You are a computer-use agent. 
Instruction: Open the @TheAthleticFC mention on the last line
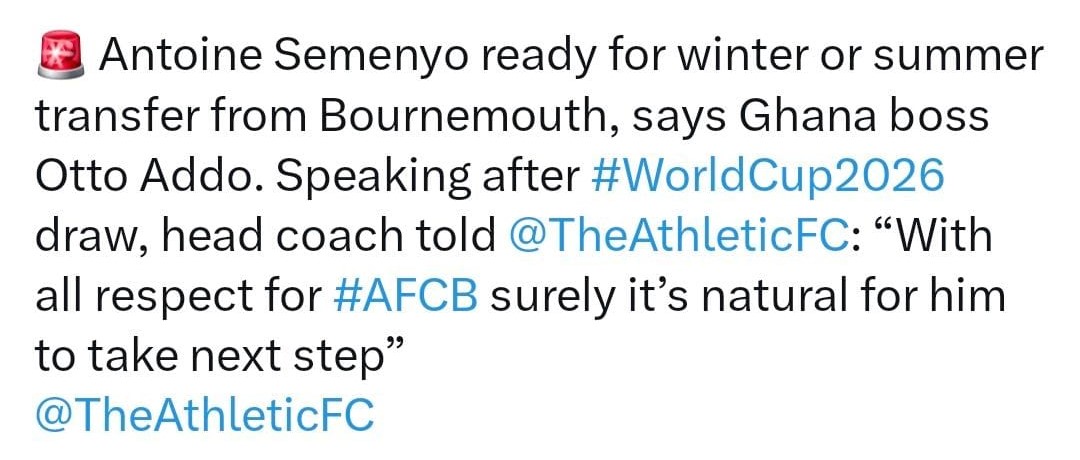coord(205,415)
